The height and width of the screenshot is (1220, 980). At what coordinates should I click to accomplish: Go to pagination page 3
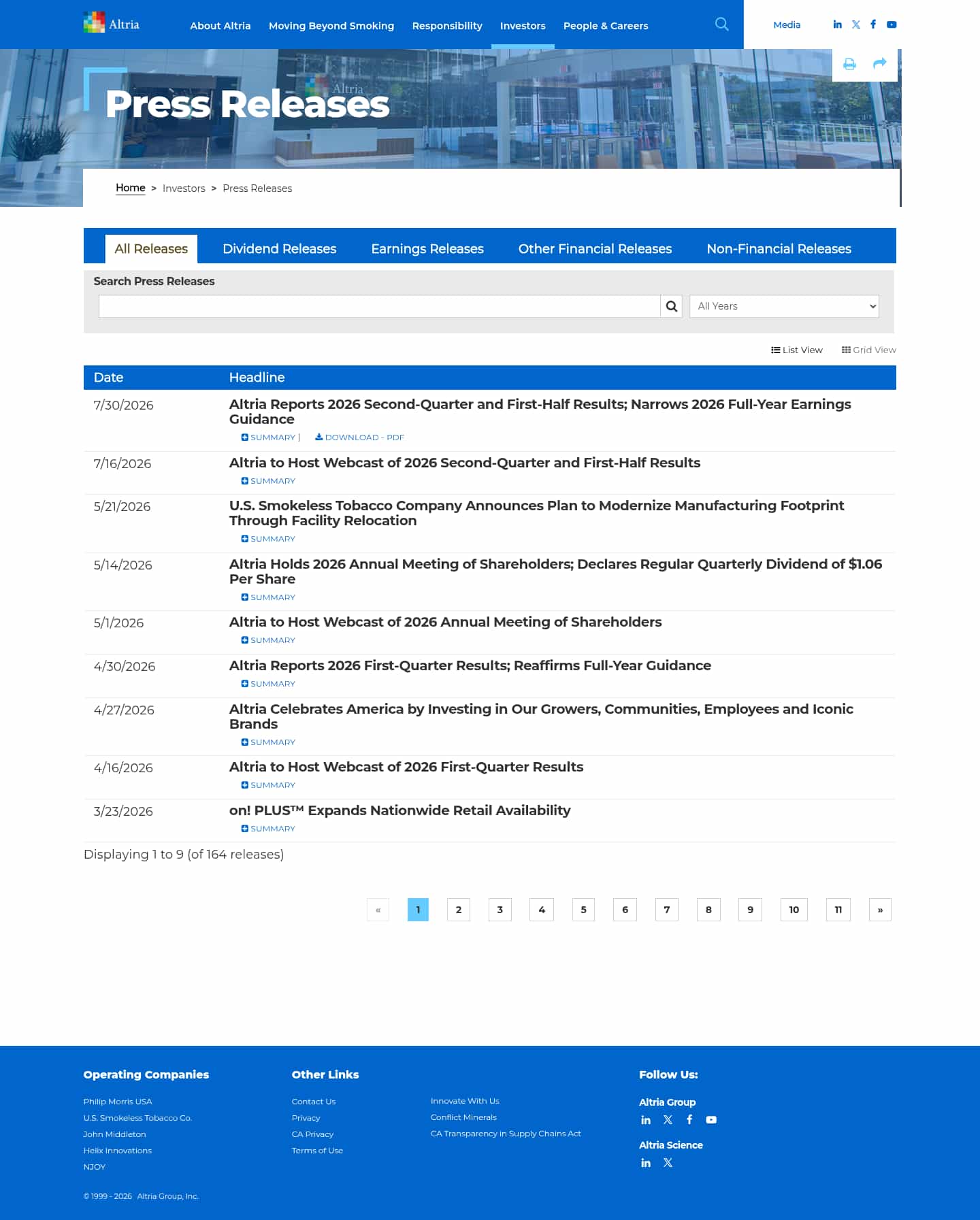[500, 910]
